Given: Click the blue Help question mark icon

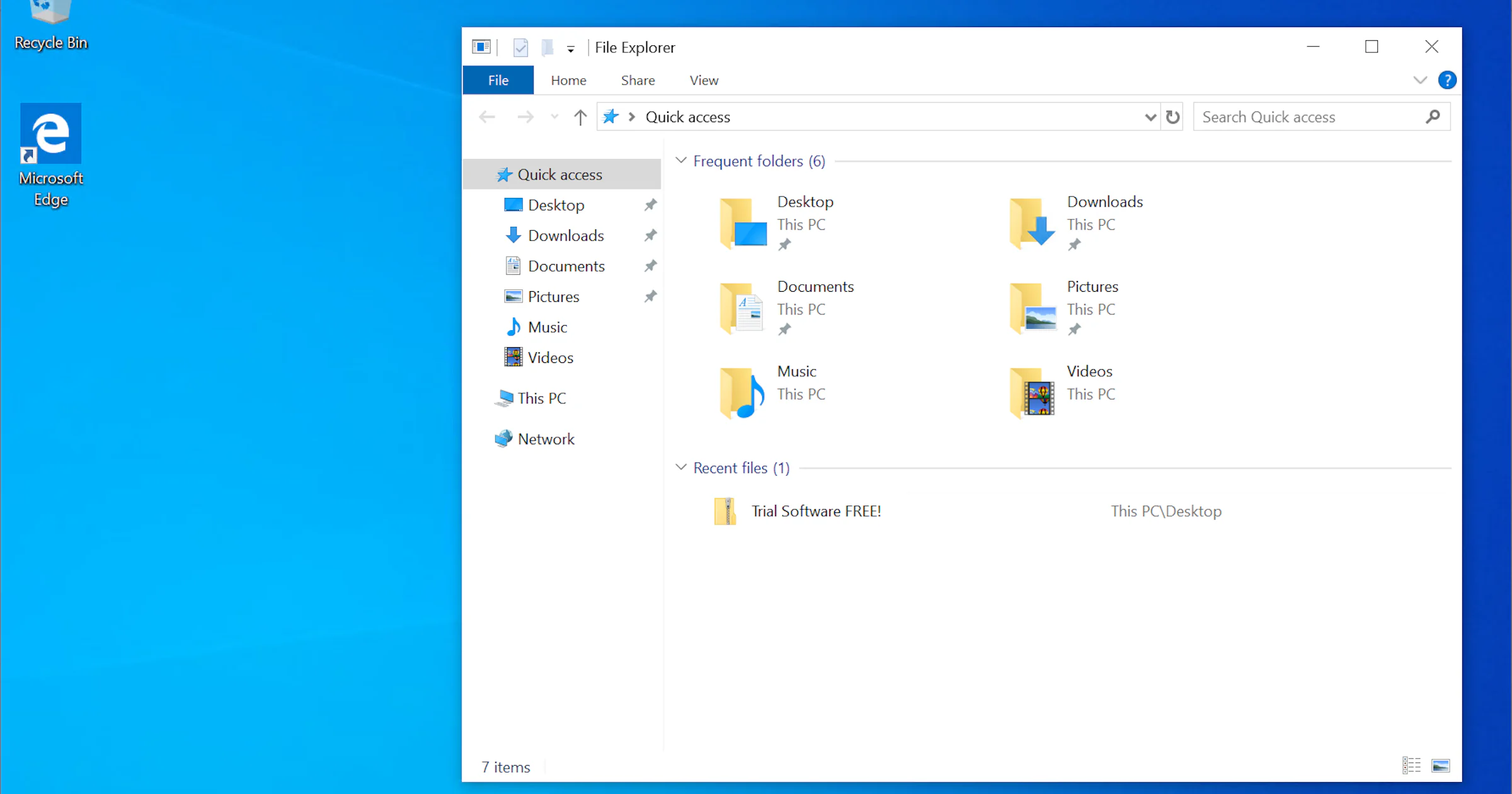Looking at the screenshot, I should (x=1447, y=80).
